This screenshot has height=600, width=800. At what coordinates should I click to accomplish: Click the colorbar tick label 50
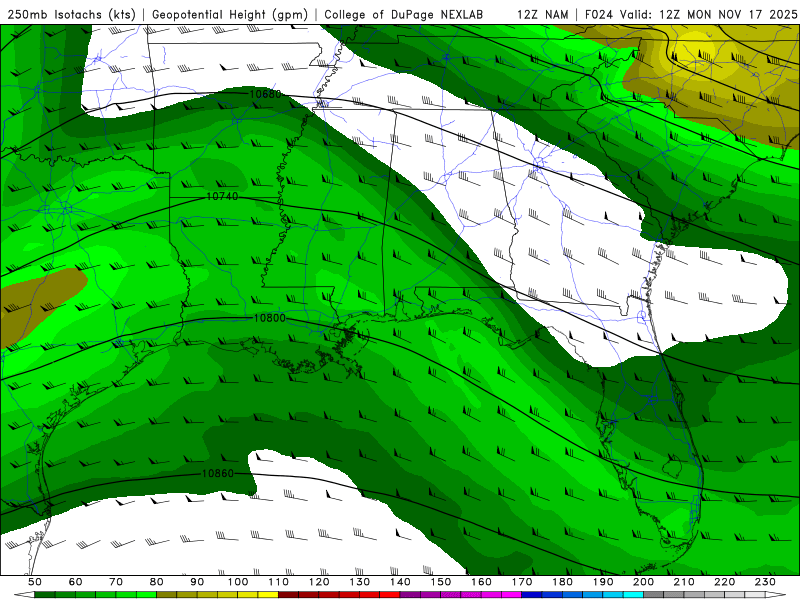(35, 582)
